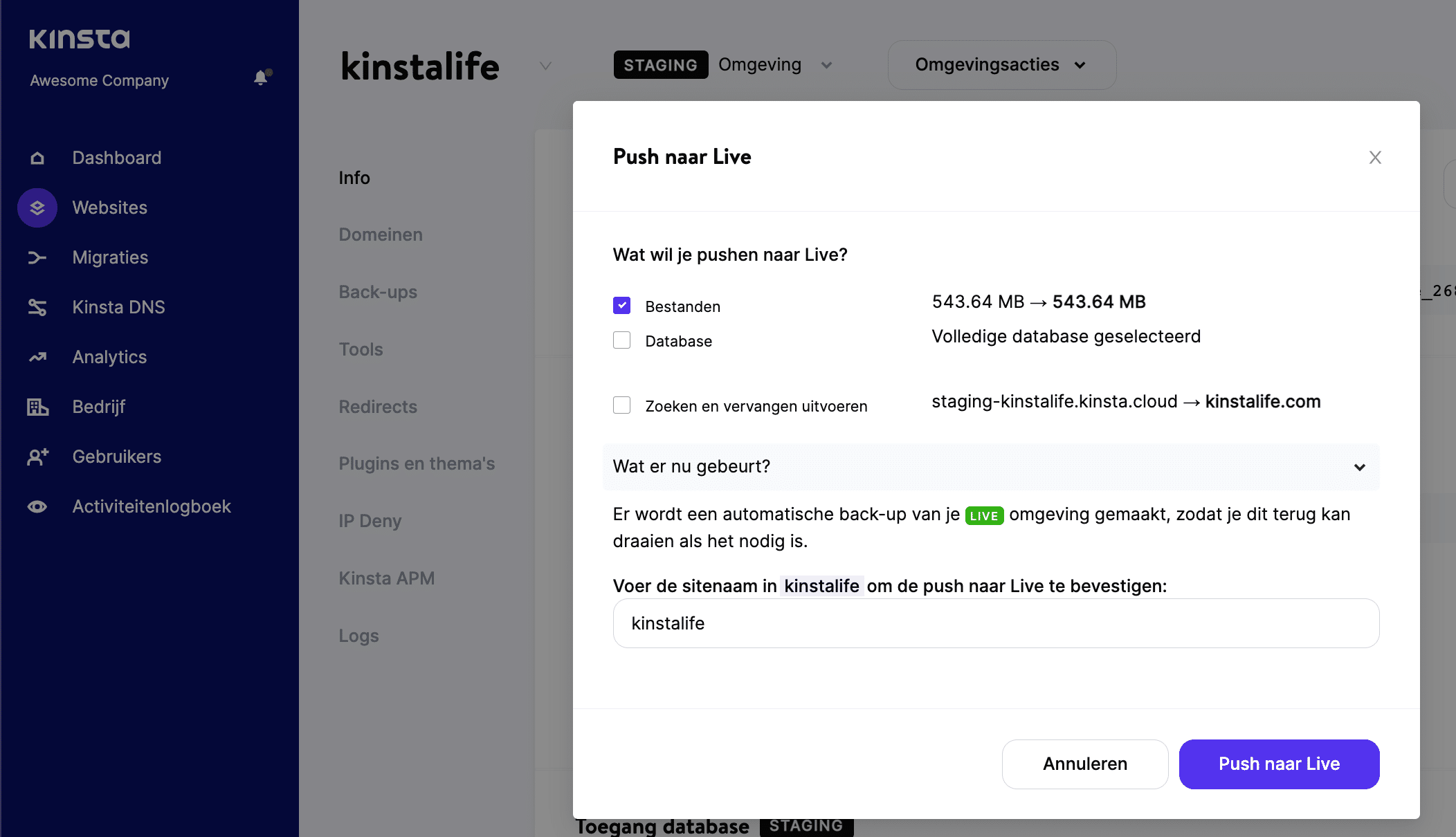Click the Annuleren button
Viewport: 1456px width, 837px height.
[x=1084, y=764]
